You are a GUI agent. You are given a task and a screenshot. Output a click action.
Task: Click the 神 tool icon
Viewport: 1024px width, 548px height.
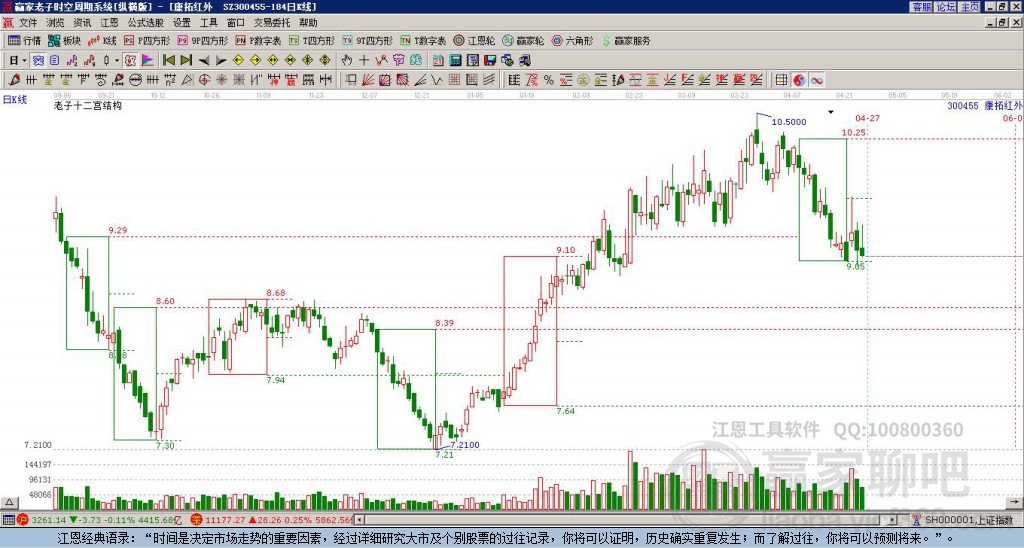[x=273, y=80]
